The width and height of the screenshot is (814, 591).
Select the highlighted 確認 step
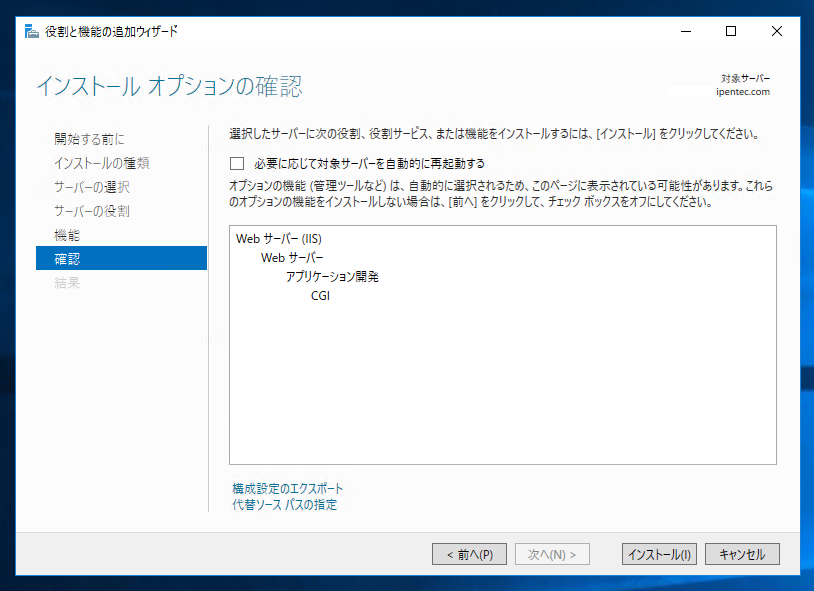pos(121,258)
